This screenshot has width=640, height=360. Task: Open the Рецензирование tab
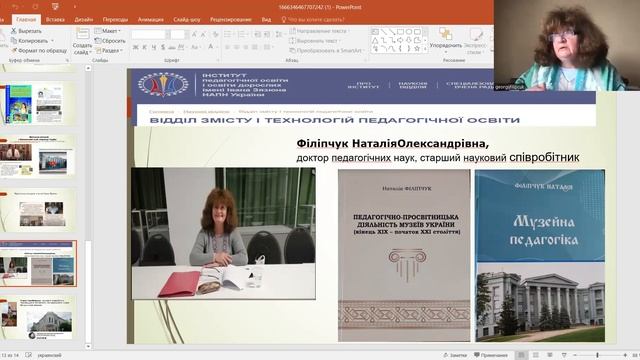[x=231, y=19]
